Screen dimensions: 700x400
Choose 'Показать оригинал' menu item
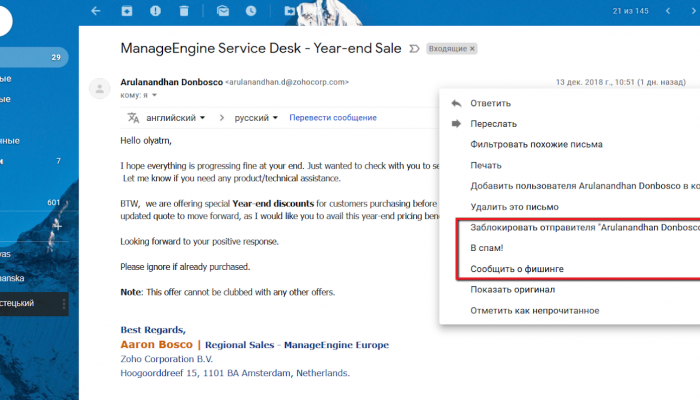[x=512, y=290]
